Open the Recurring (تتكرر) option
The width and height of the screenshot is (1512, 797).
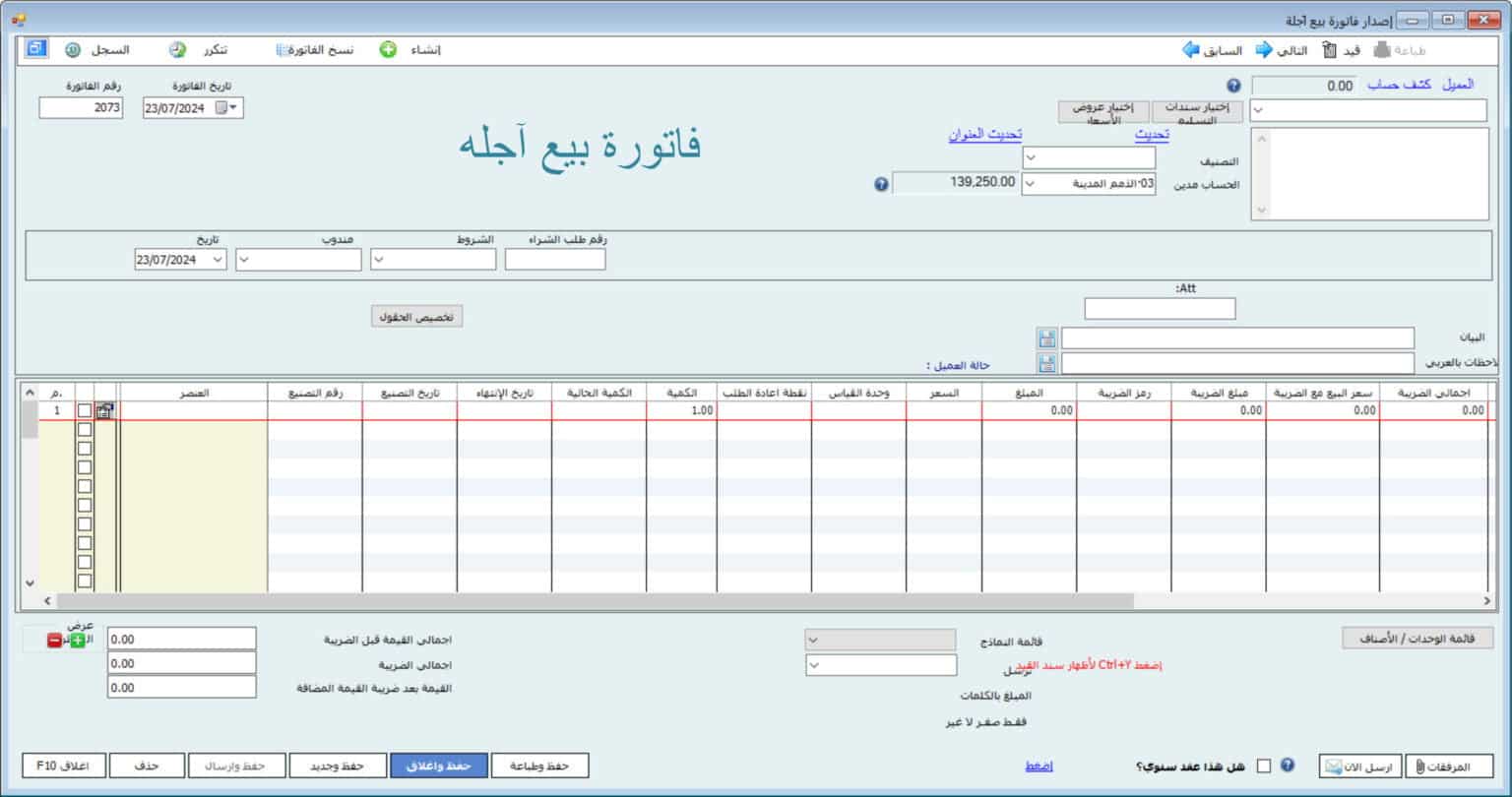197,50
